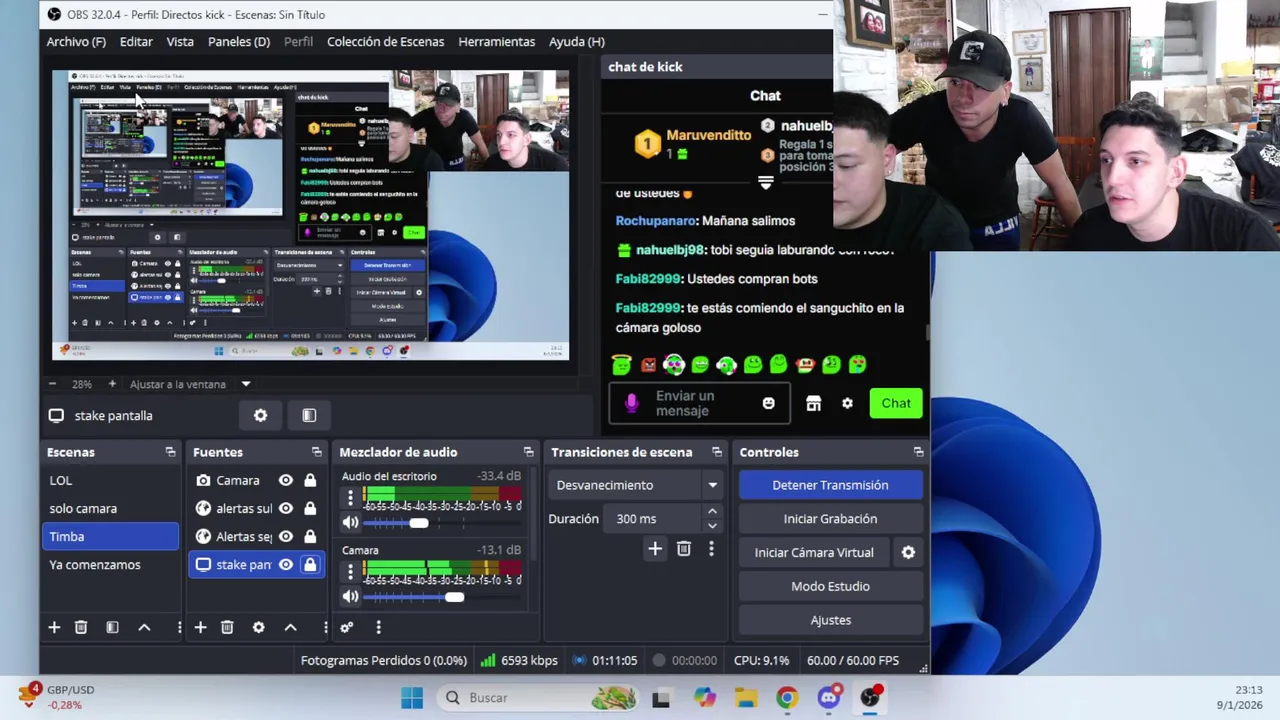Hide the alertas sul source
Image resolution: width=1280 pixels, height=720 pixels.
click(x=286, y=508)
